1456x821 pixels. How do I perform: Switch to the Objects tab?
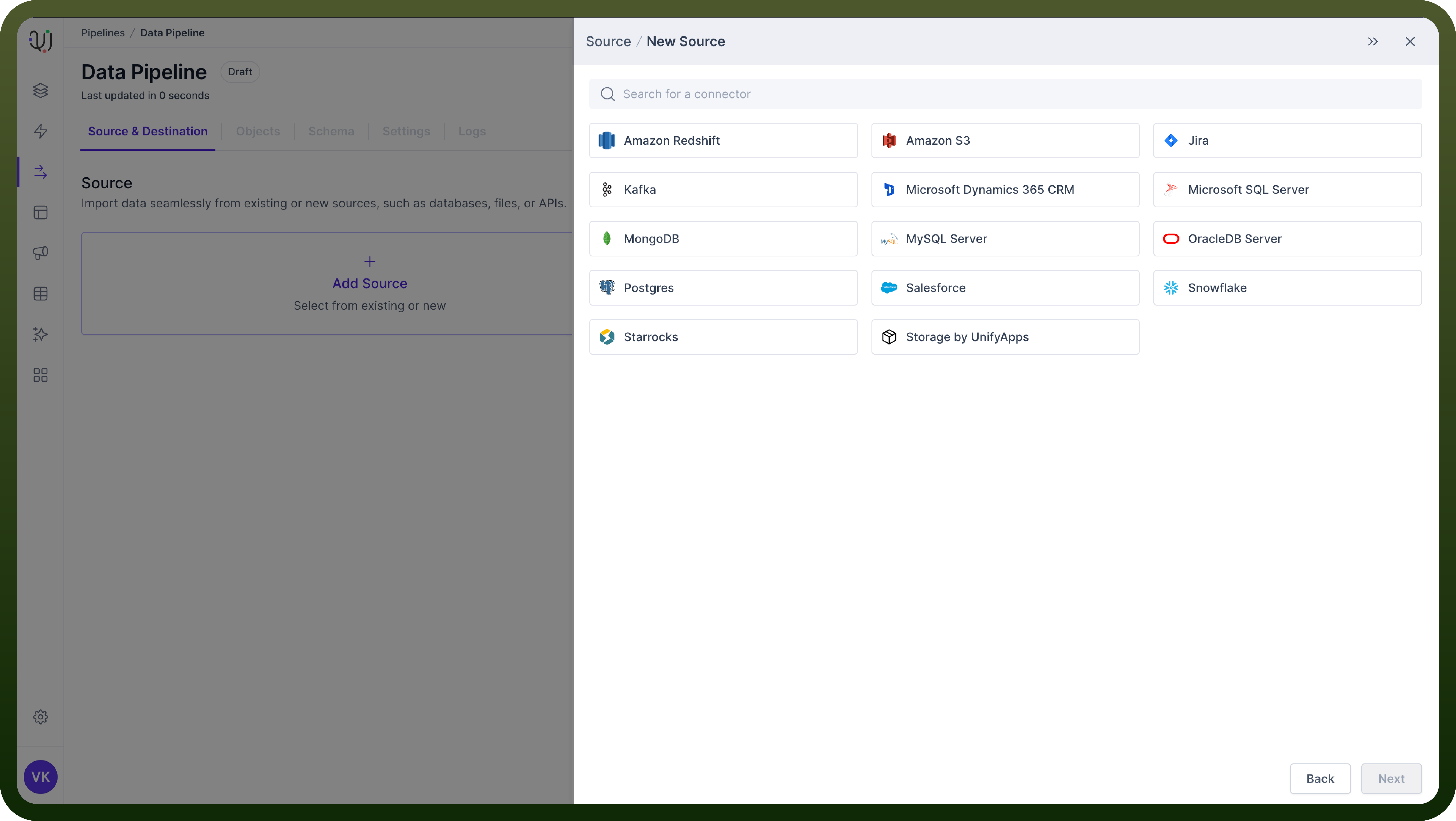[x=258, y=131]
